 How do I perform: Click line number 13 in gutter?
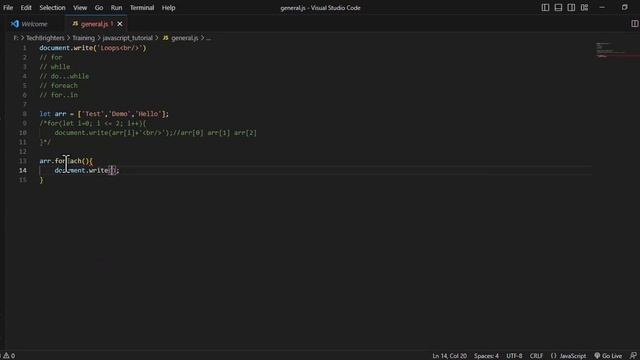tap(23, 161)
